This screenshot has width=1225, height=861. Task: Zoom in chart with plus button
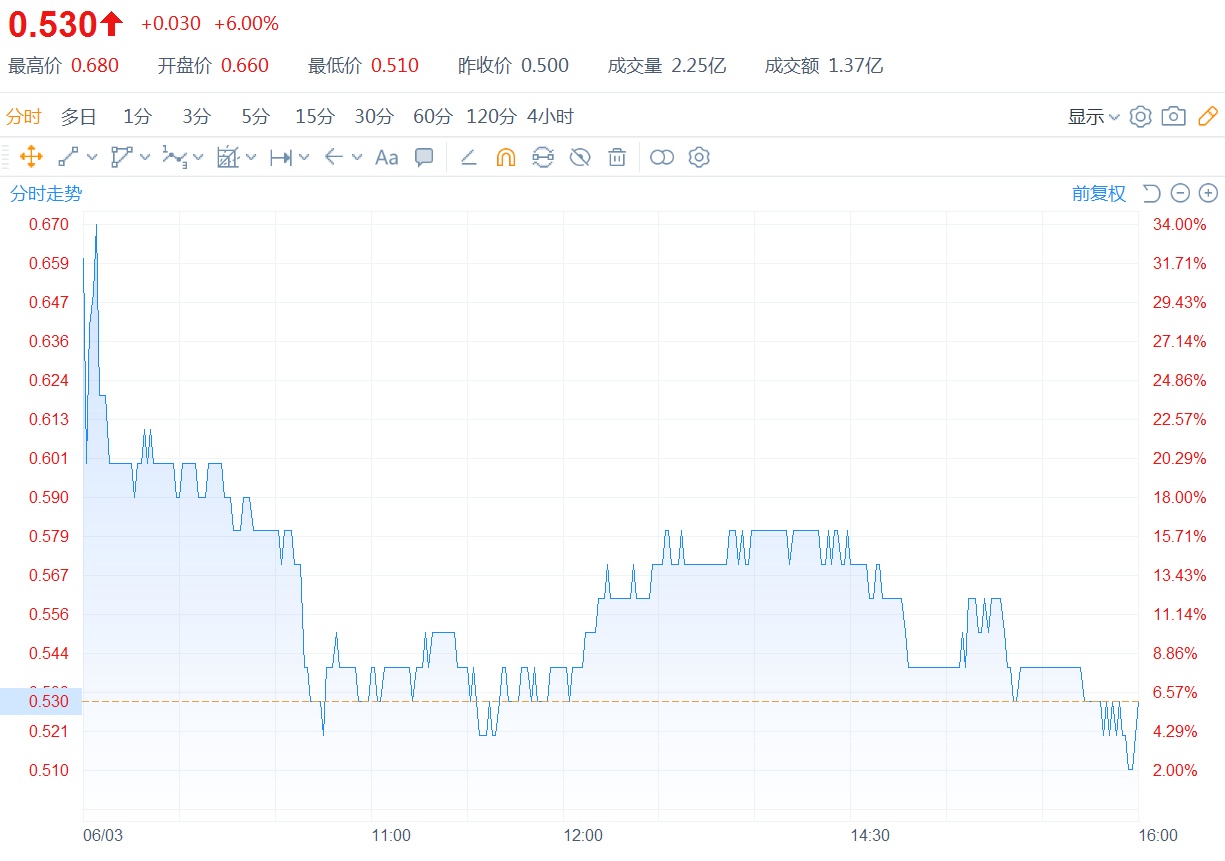(1208, 193)
